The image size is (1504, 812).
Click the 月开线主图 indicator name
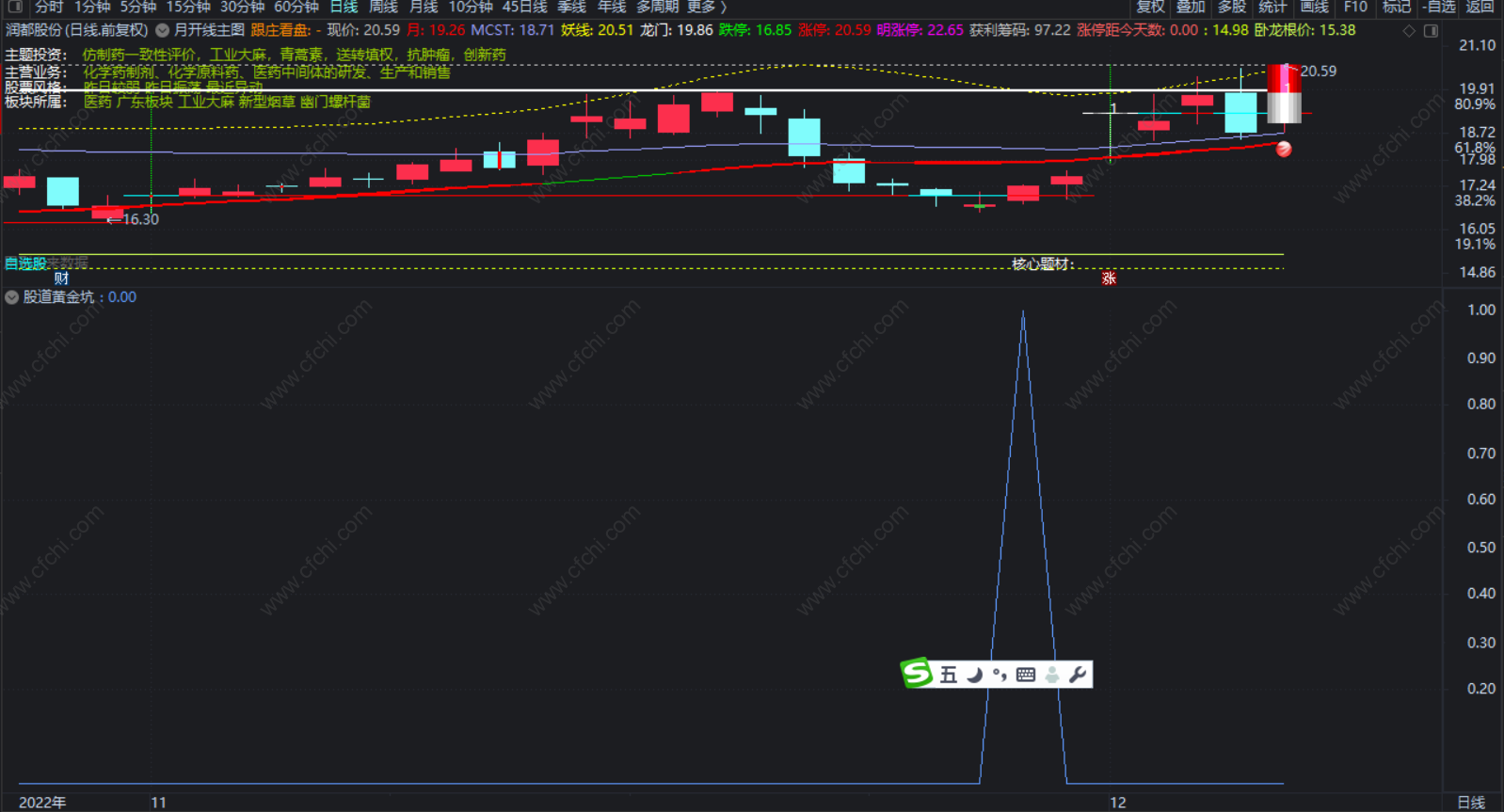[x=209, y=30]
